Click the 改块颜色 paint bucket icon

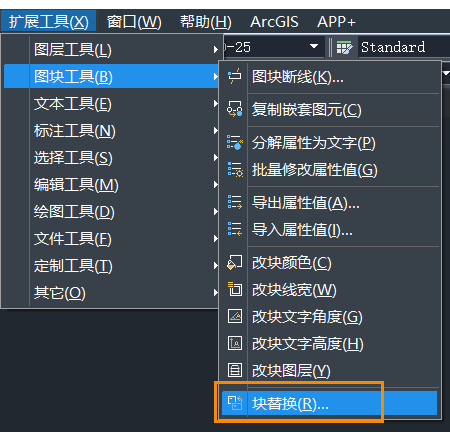tap(235, 262)
